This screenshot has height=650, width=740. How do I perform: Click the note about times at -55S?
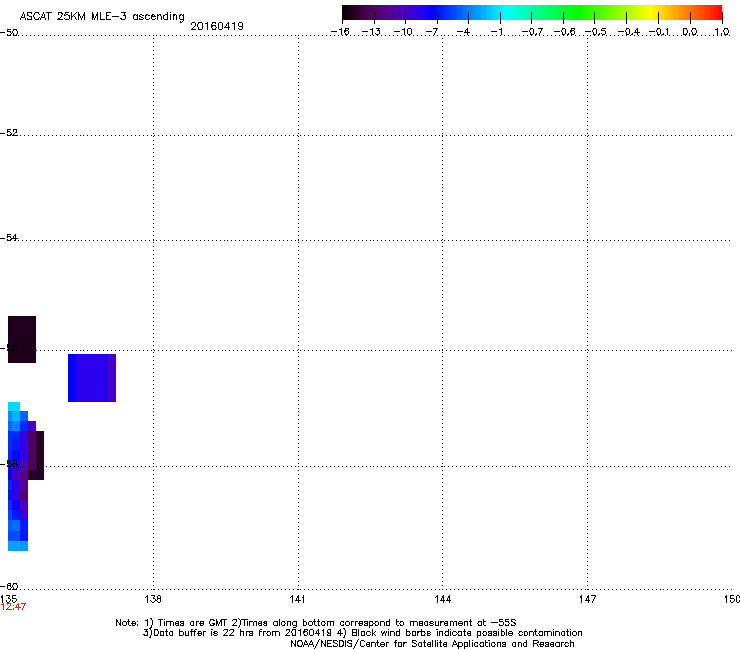tap(316, 623)
